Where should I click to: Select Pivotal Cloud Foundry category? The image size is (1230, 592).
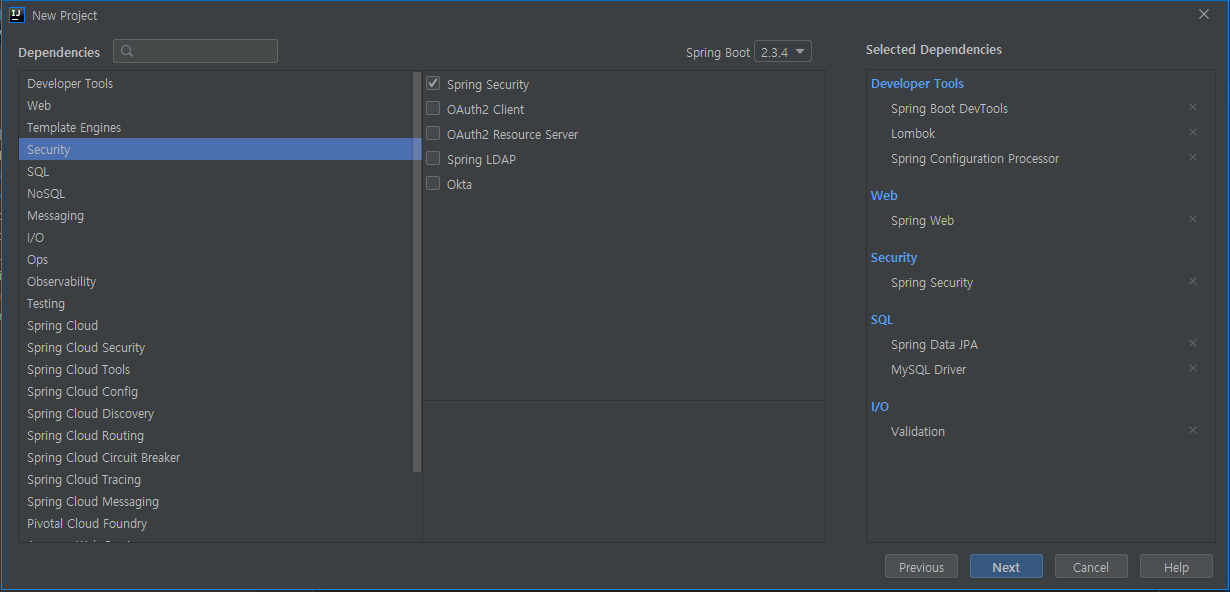[x=216, y=524]
